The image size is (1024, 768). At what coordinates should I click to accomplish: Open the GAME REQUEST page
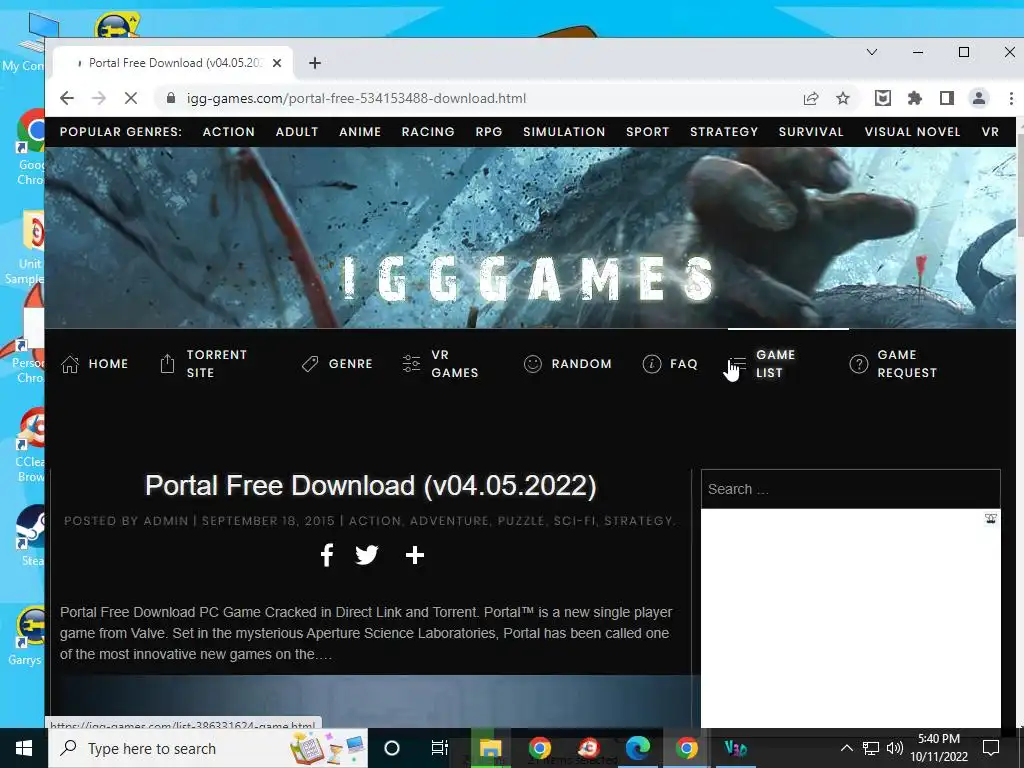(893, 364)
